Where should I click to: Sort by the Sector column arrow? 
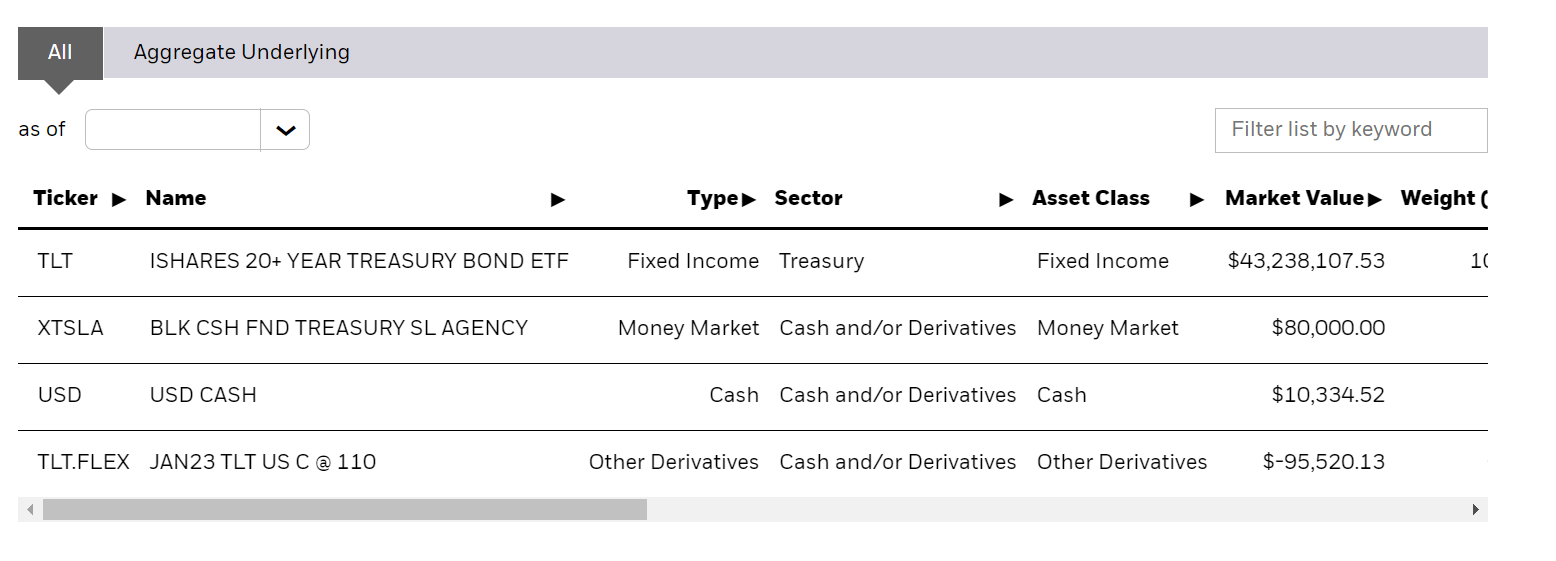point(1006,200)
